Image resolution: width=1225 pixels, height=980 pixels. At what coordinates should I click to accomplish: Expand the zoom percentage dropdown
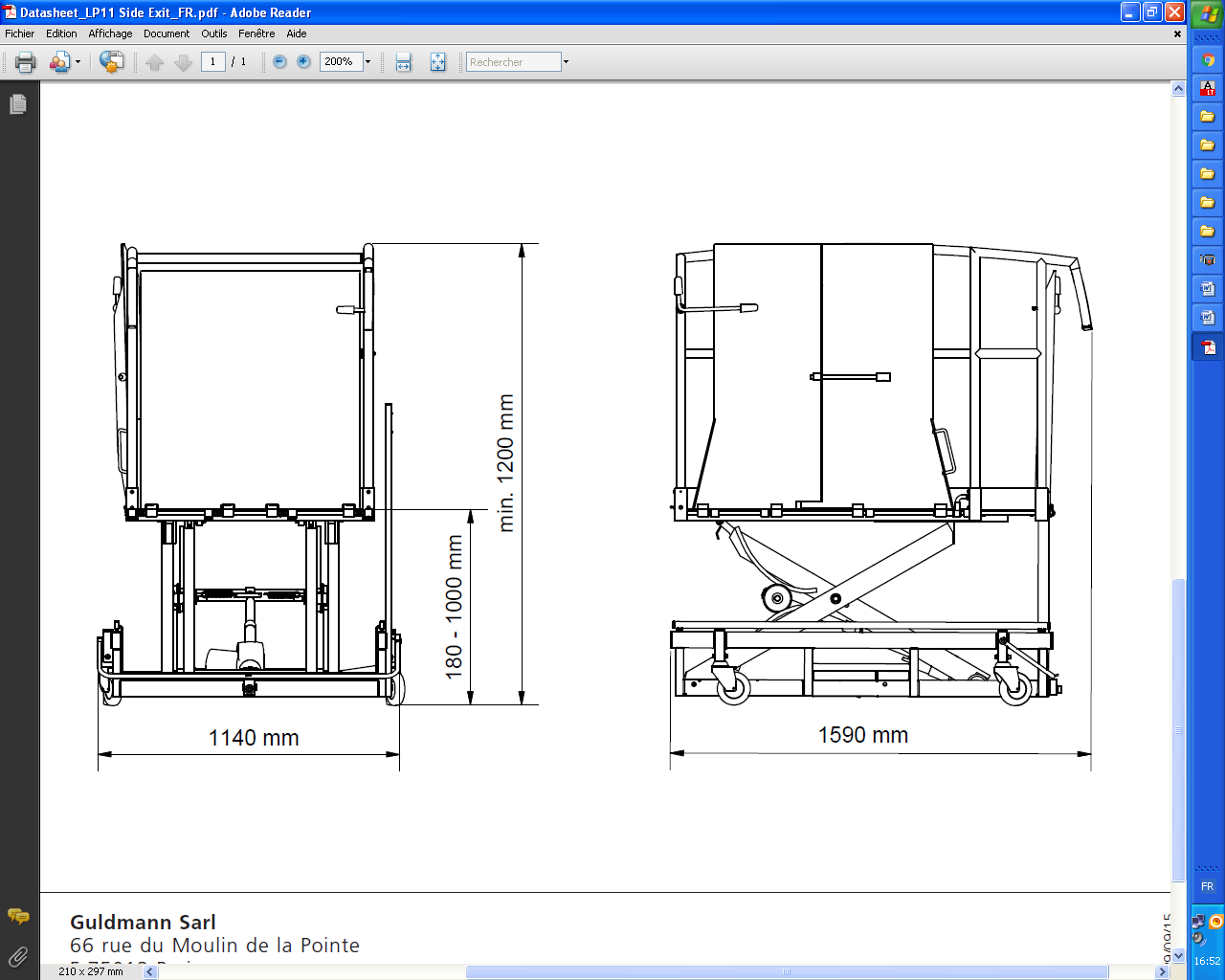click(367, 62)
